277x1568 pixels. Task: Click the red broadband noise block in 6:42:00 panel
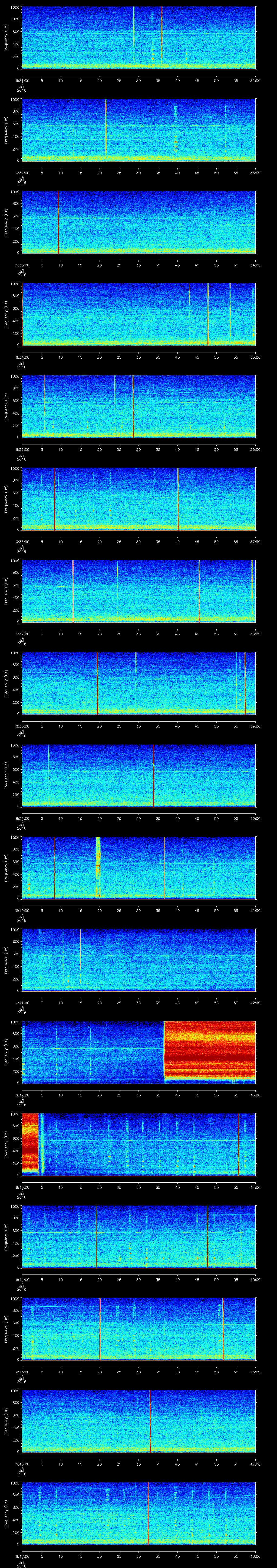[x=210, y=1051]
